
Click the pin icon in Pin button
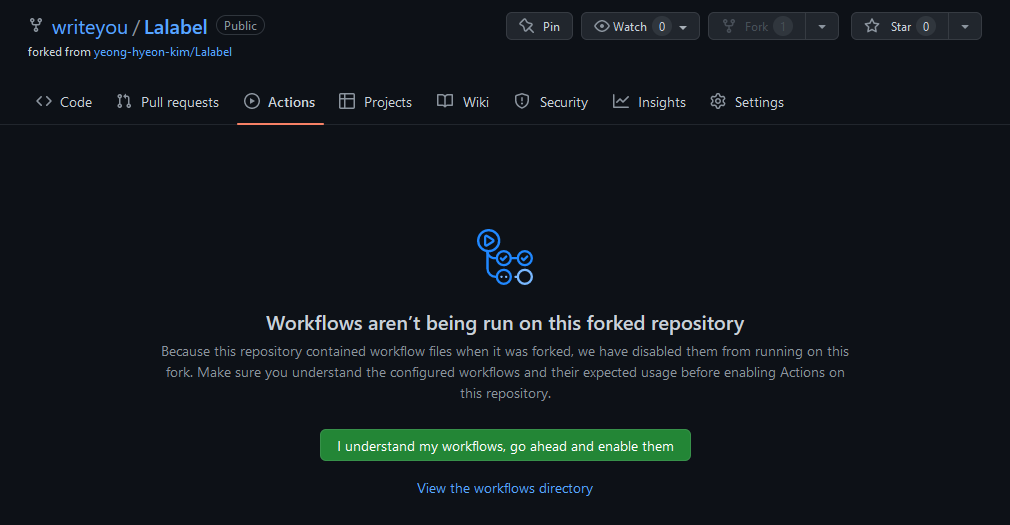click(x=527, y=26)
